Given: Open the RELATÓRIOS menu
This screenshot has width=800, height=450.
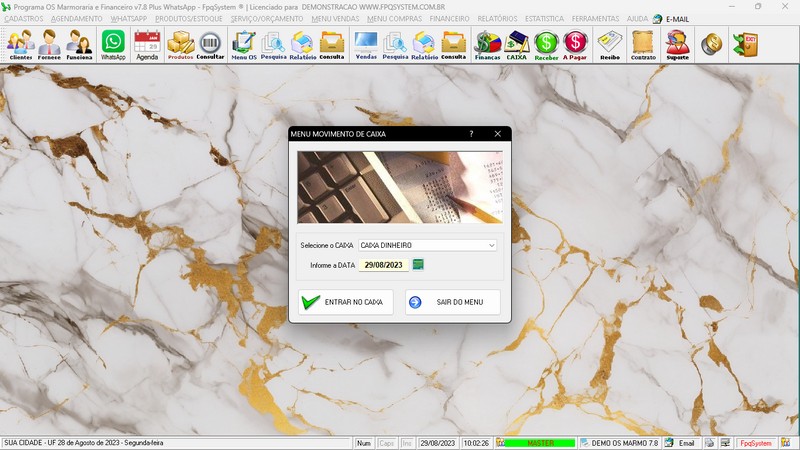Looking at the screenshot, I should (497, 18).
